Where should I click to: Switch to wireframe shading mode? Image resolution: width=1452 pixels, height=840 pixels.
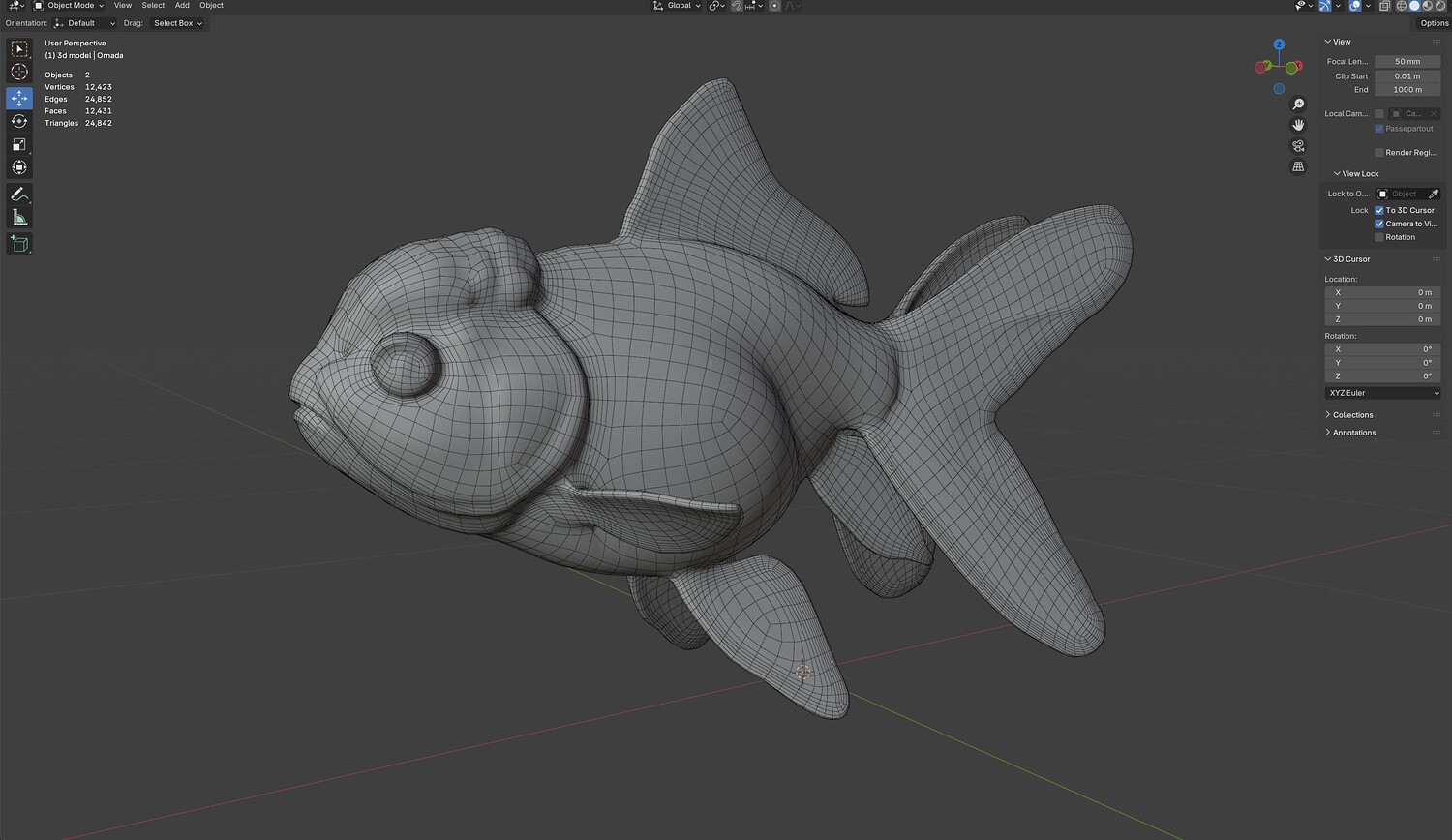(1401, 6)
